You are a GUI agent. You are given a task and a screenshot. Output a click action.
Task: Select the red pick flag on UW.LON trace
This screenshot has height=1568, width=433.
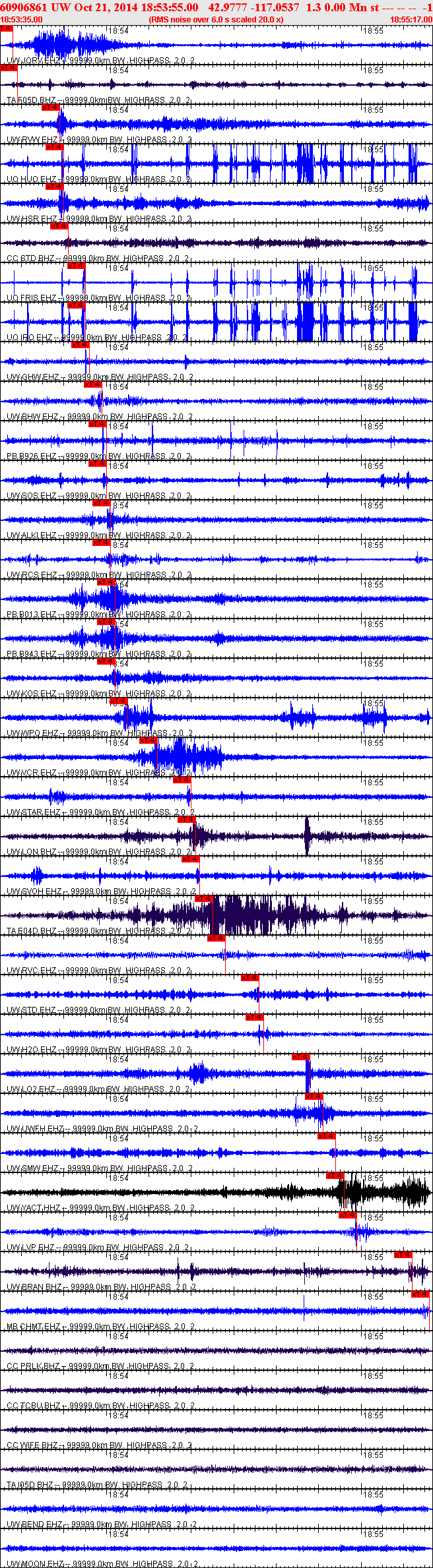coord(187,820)
